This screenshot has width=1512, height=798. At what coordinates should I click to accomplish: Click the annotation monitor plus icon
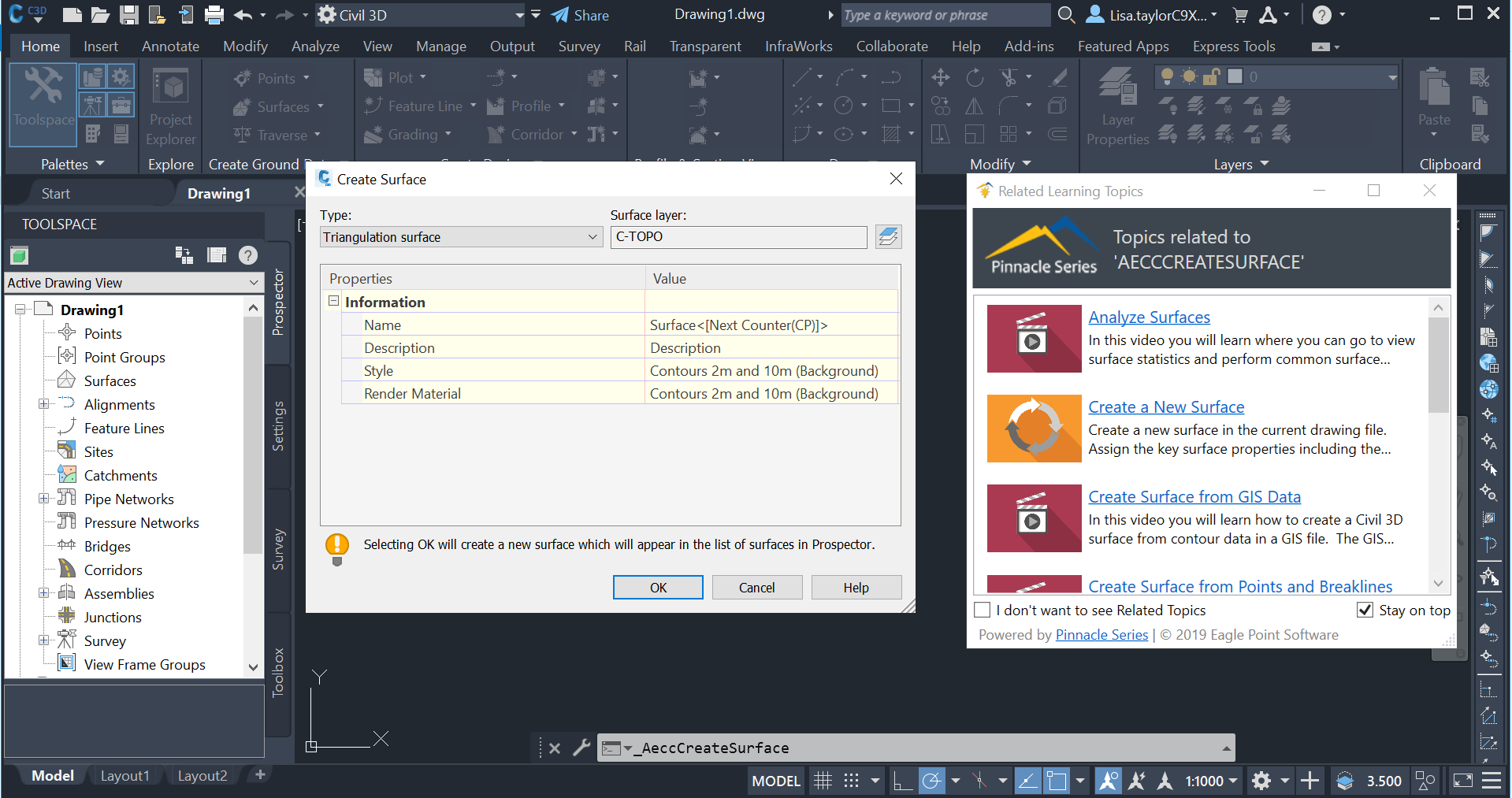(x=1310, y=781)
